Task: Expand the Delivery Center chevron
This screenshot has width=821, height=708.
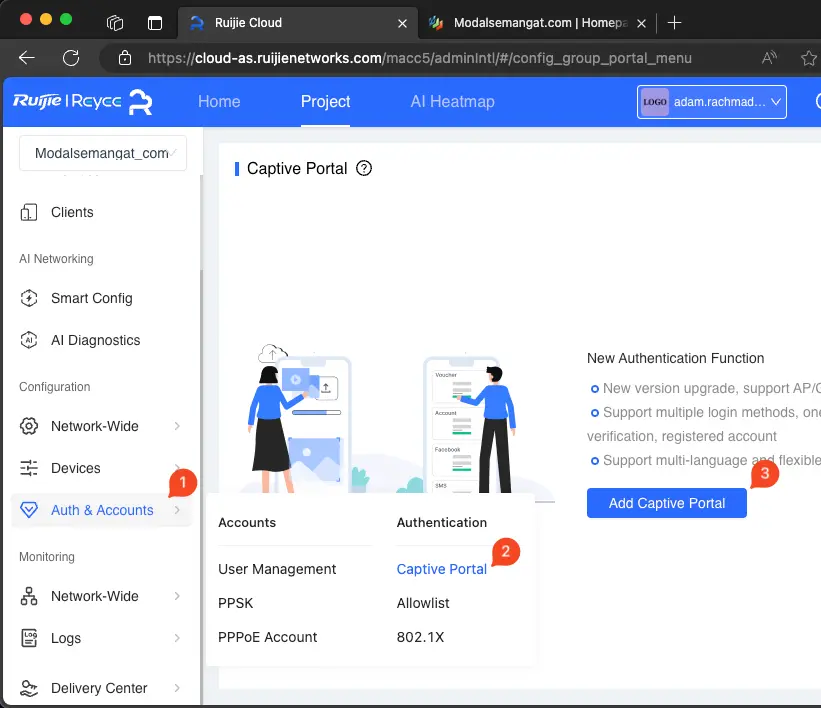Action: pos(177,688)
